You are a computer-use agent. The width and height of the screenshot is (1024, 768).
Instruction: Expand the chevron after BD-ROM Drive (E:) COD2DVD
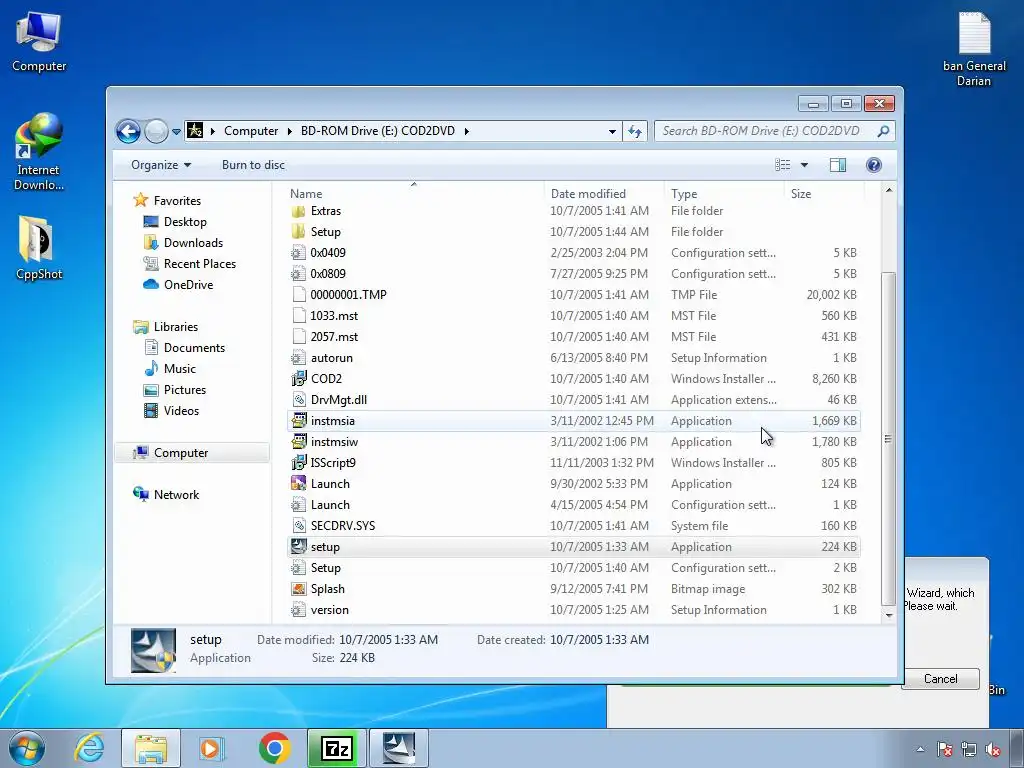coord(467,131)
